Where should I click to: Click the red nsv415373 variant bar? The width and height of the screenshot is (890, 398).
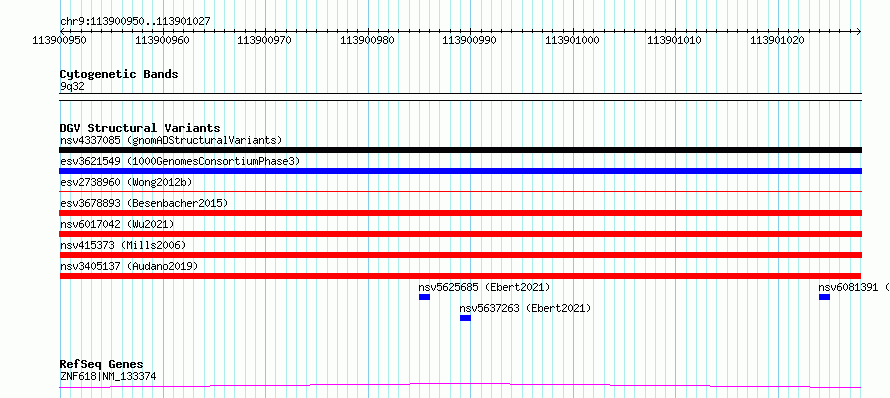click(461, 255)
